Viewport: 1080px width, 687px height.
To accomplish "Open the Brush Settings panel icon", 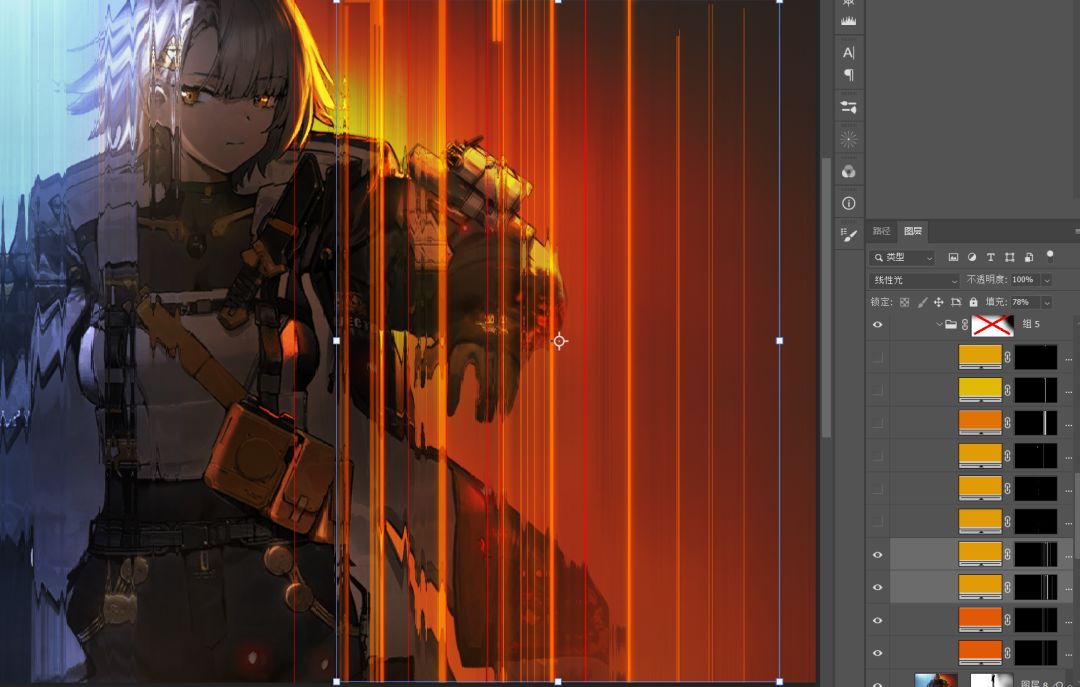I will tap(849, 236).
